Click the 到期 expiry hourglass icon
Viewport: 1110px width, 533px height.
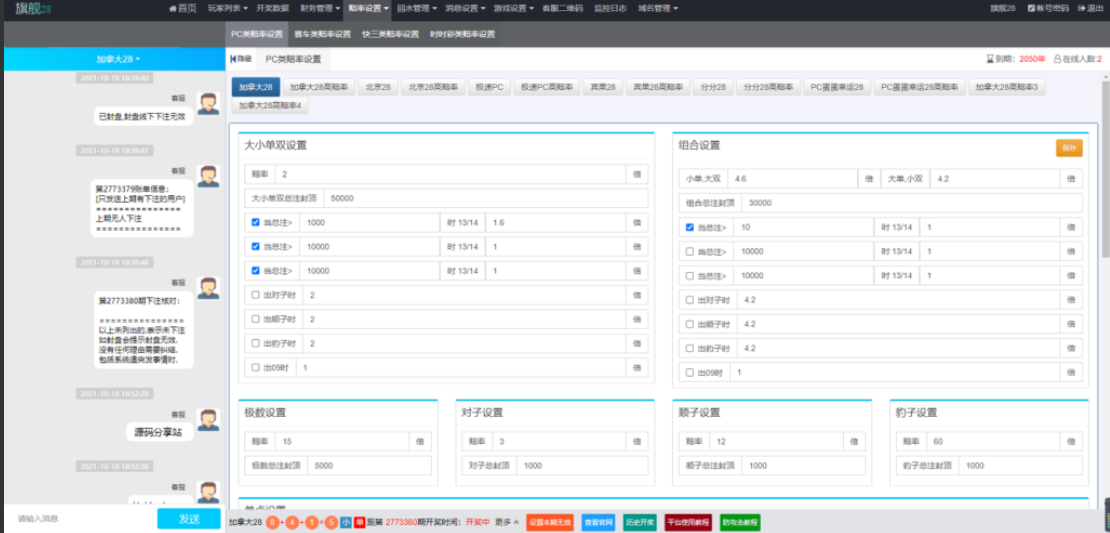990,60
